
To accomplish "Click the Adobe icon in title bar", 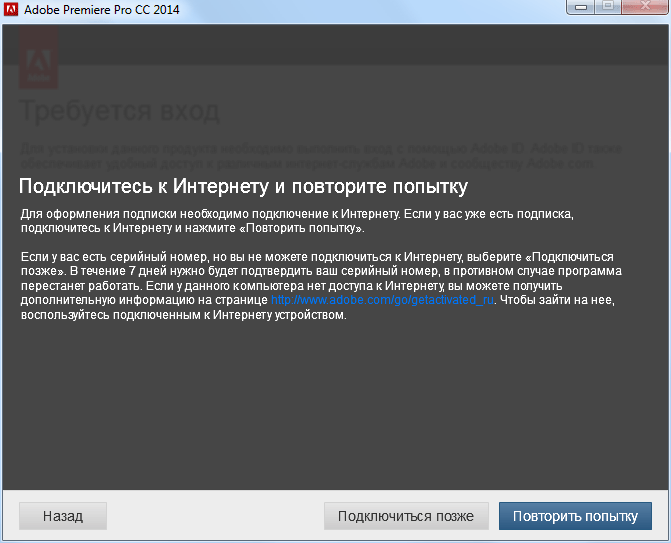I will point(10,9).
